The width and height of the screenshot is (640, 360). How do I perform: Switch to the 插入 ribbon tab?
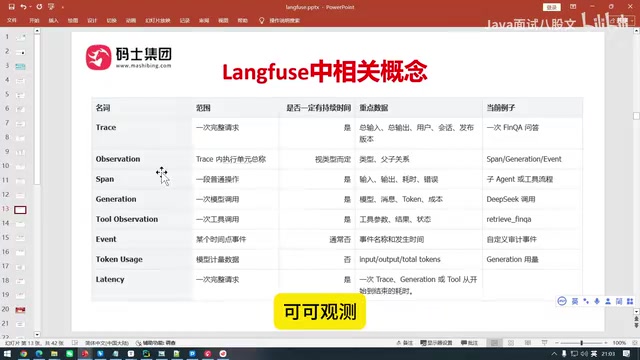pos(53,20)
